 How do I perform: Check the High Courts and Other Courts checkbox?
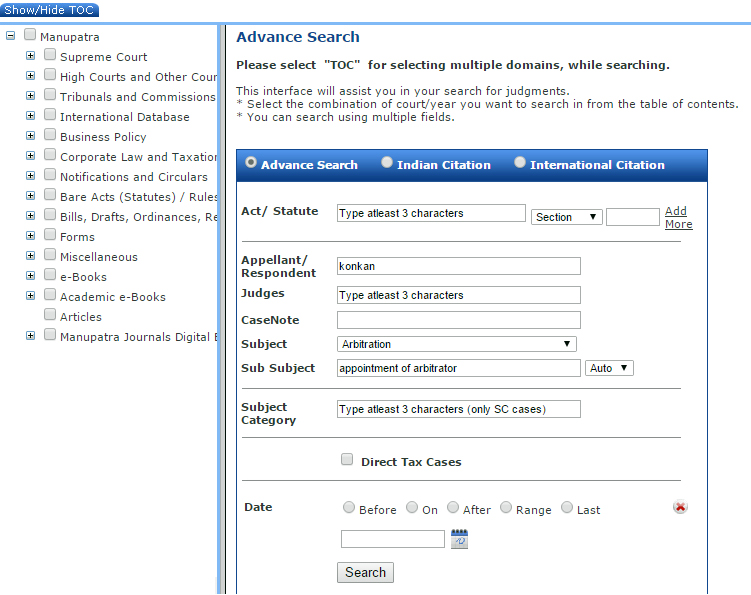pyautogui.click(x=50, y=74)
